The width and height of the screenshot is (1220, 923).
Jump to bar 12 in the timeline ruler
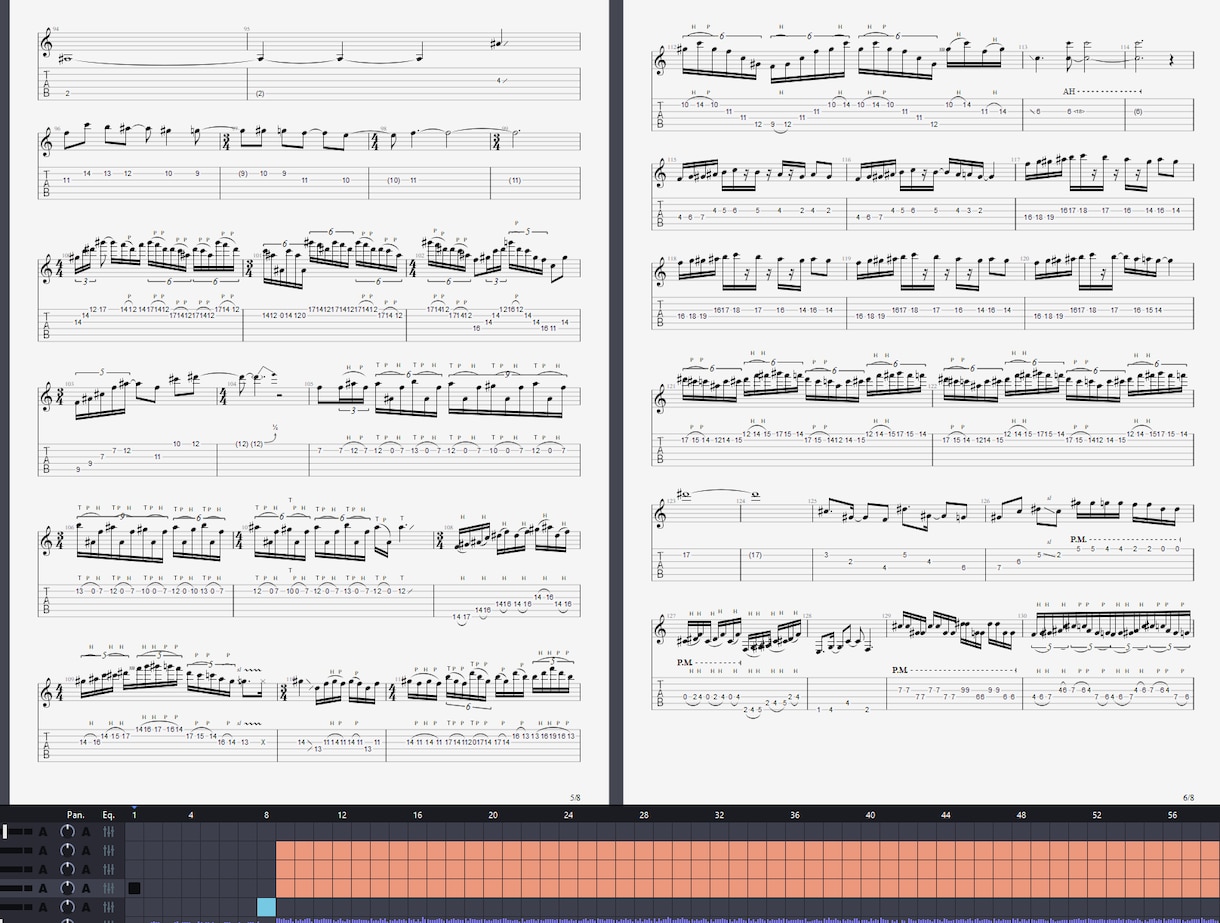coord(342,815)
